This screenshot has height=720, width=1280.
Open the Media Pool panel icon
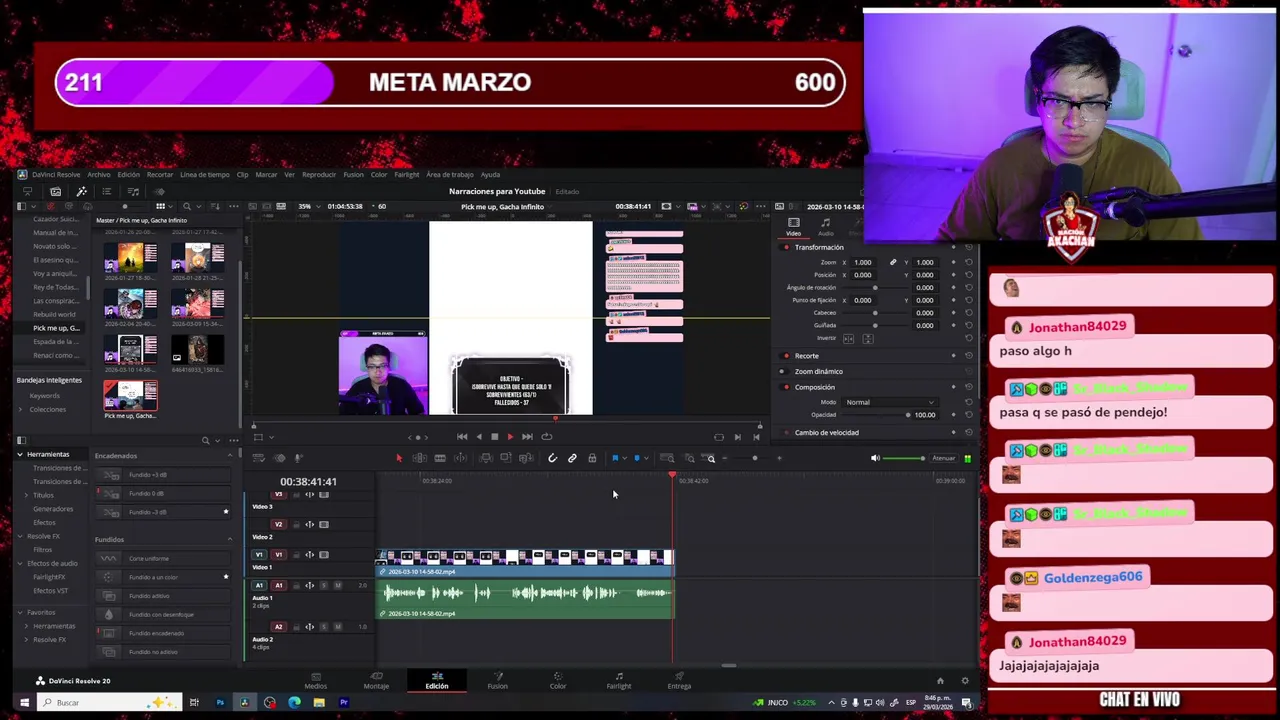[x=56, y=192]
